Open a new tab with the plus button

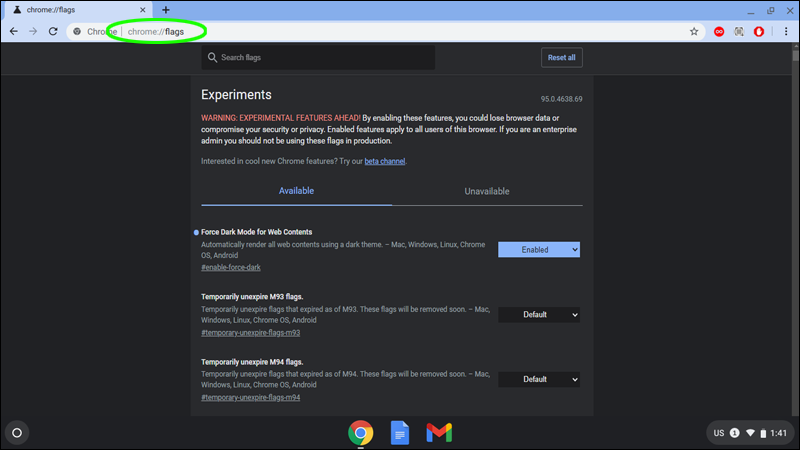(166, 10)
